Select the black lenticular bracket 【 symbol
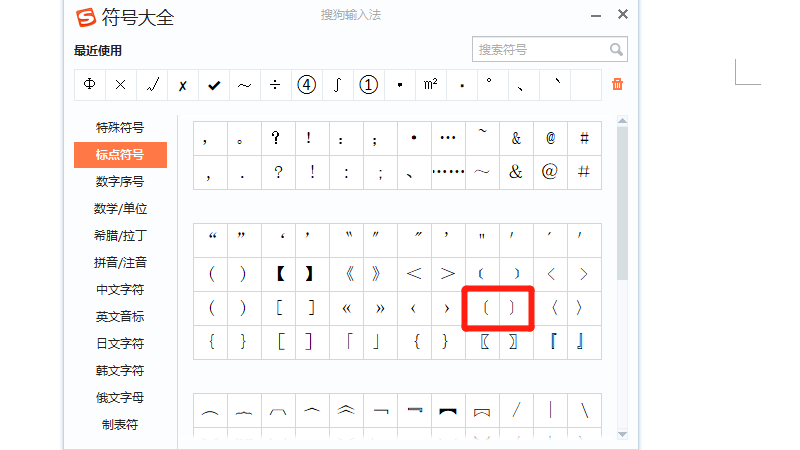The image size is (800, 450). pos(279,274)
